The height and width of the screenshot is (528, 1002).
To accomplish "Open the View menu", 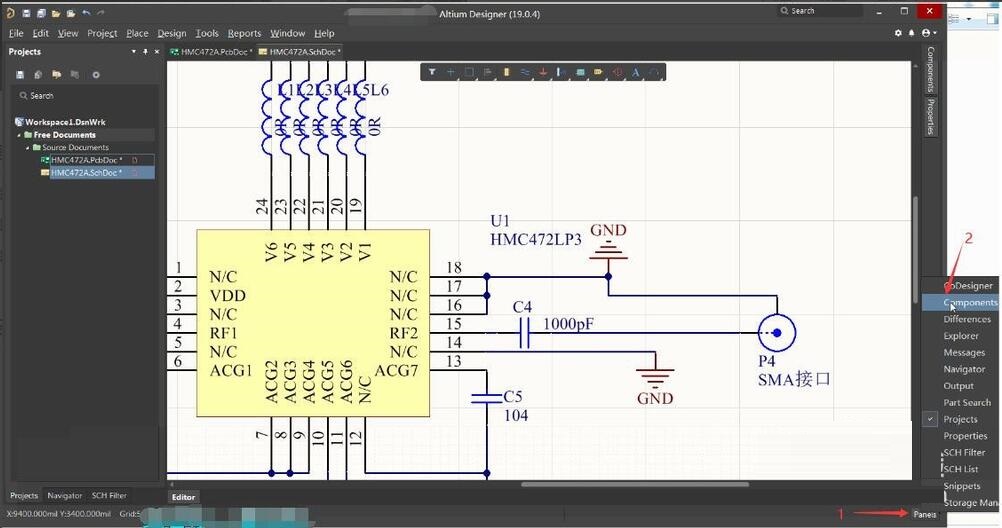I will (68, 33).
